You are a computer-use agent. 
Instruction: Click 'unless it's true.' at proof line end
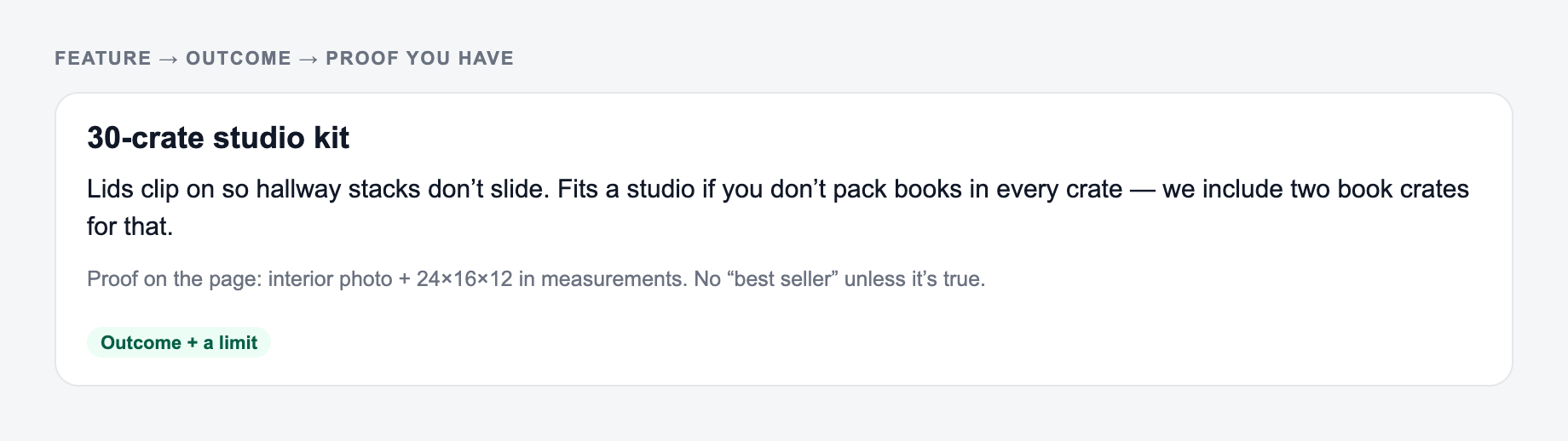(914, 279)
